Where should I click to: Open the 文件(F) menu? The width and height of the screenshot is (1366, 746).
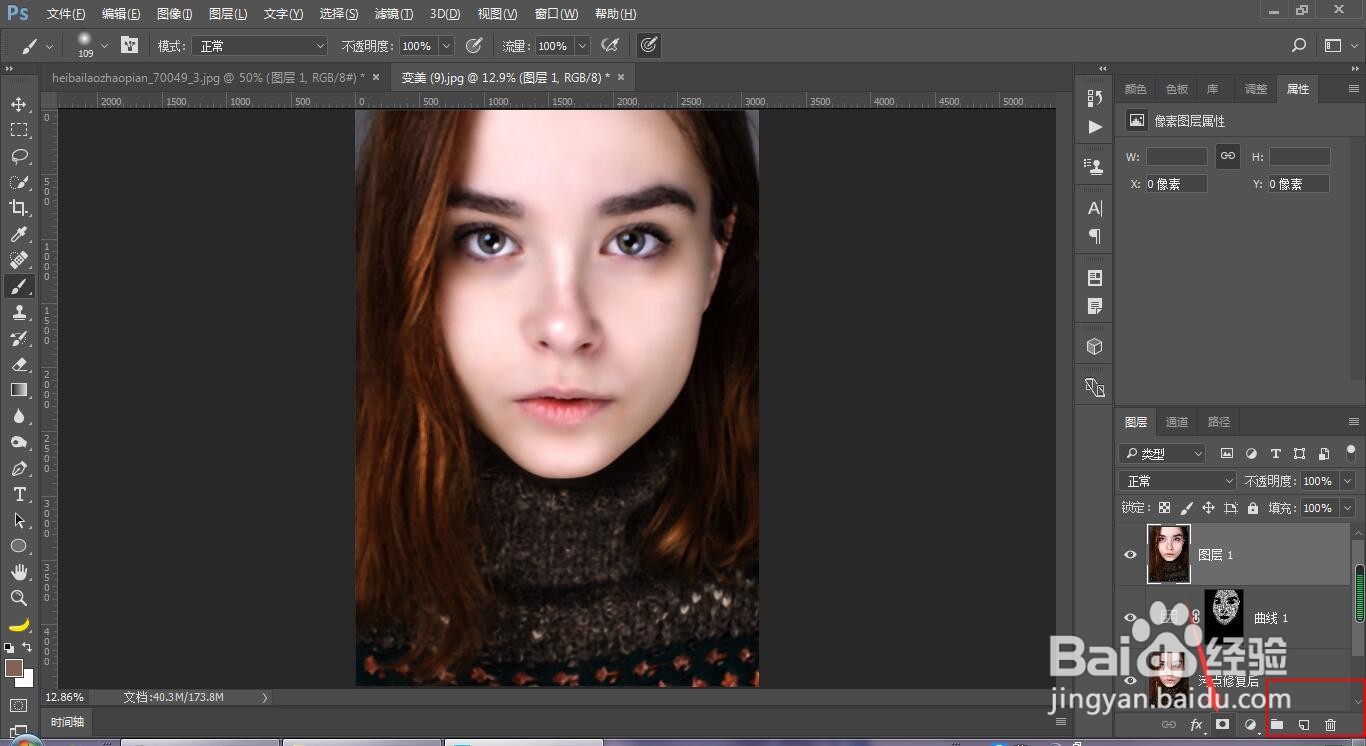click(x=66, y=14)
